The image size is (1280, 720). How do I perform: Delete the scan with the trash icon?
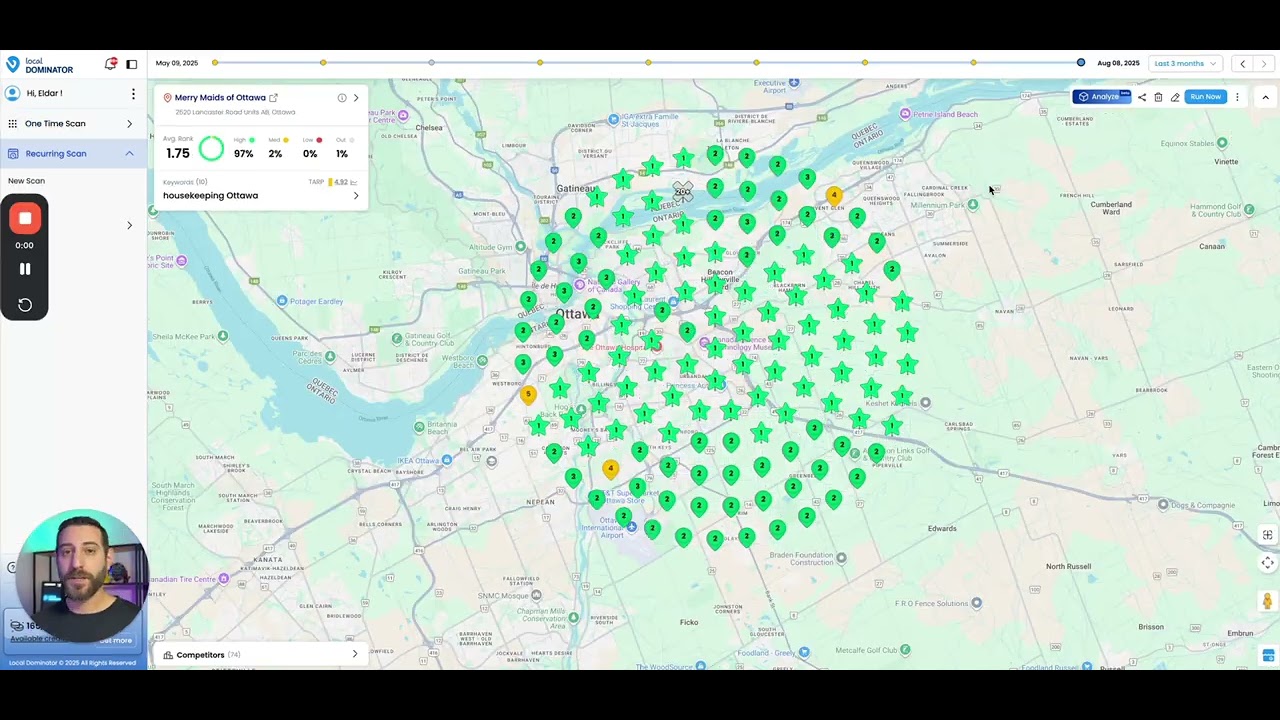tap(1158, 97)
